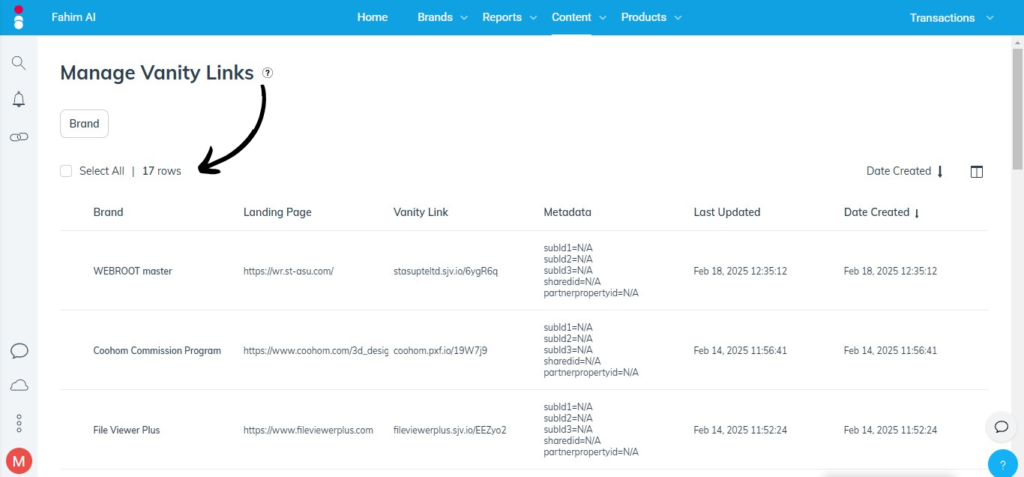Click the blue help question button

[1002, 463]
